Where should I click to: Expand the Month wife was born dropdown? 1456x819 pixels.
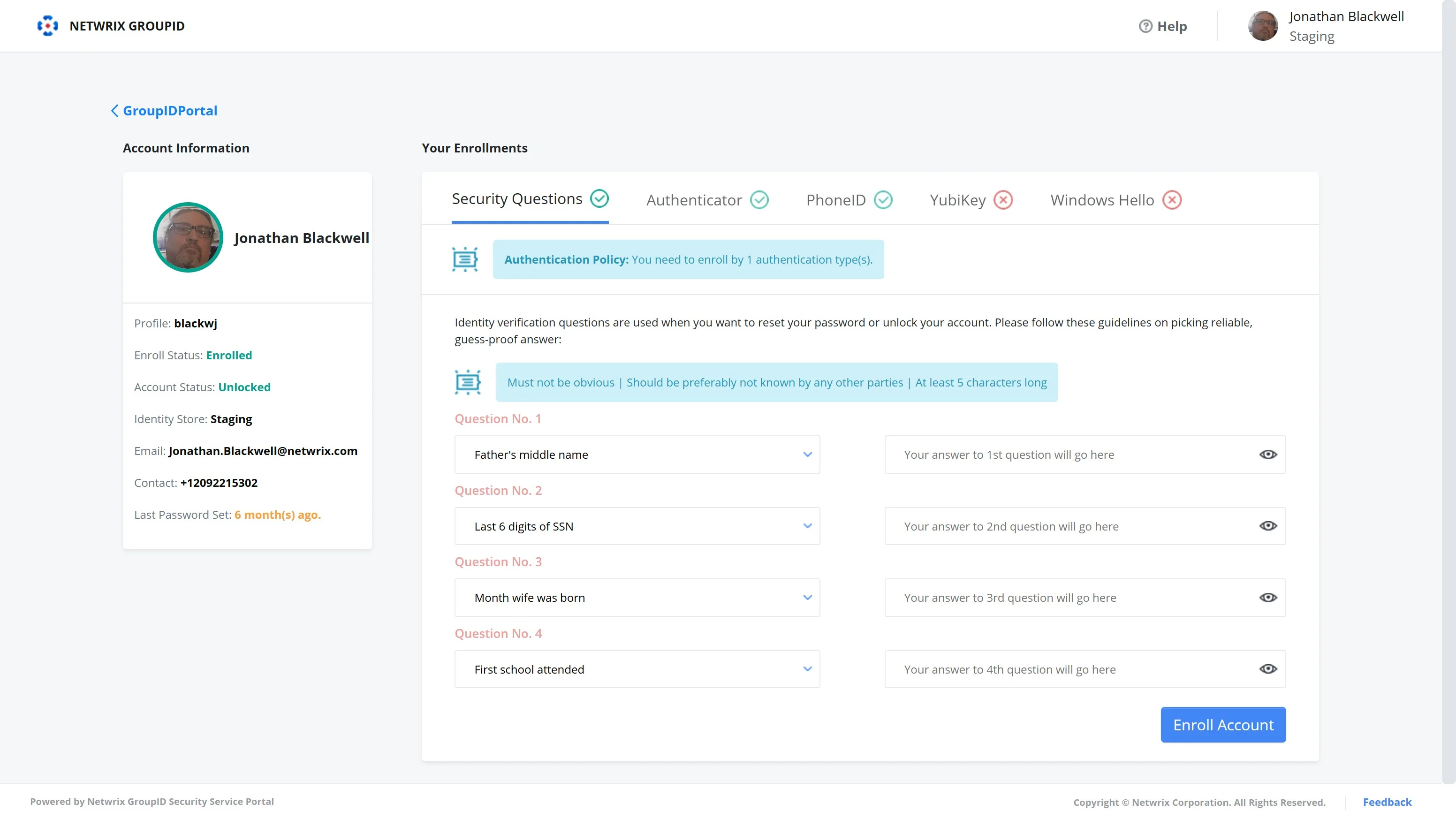pos(637,598)
